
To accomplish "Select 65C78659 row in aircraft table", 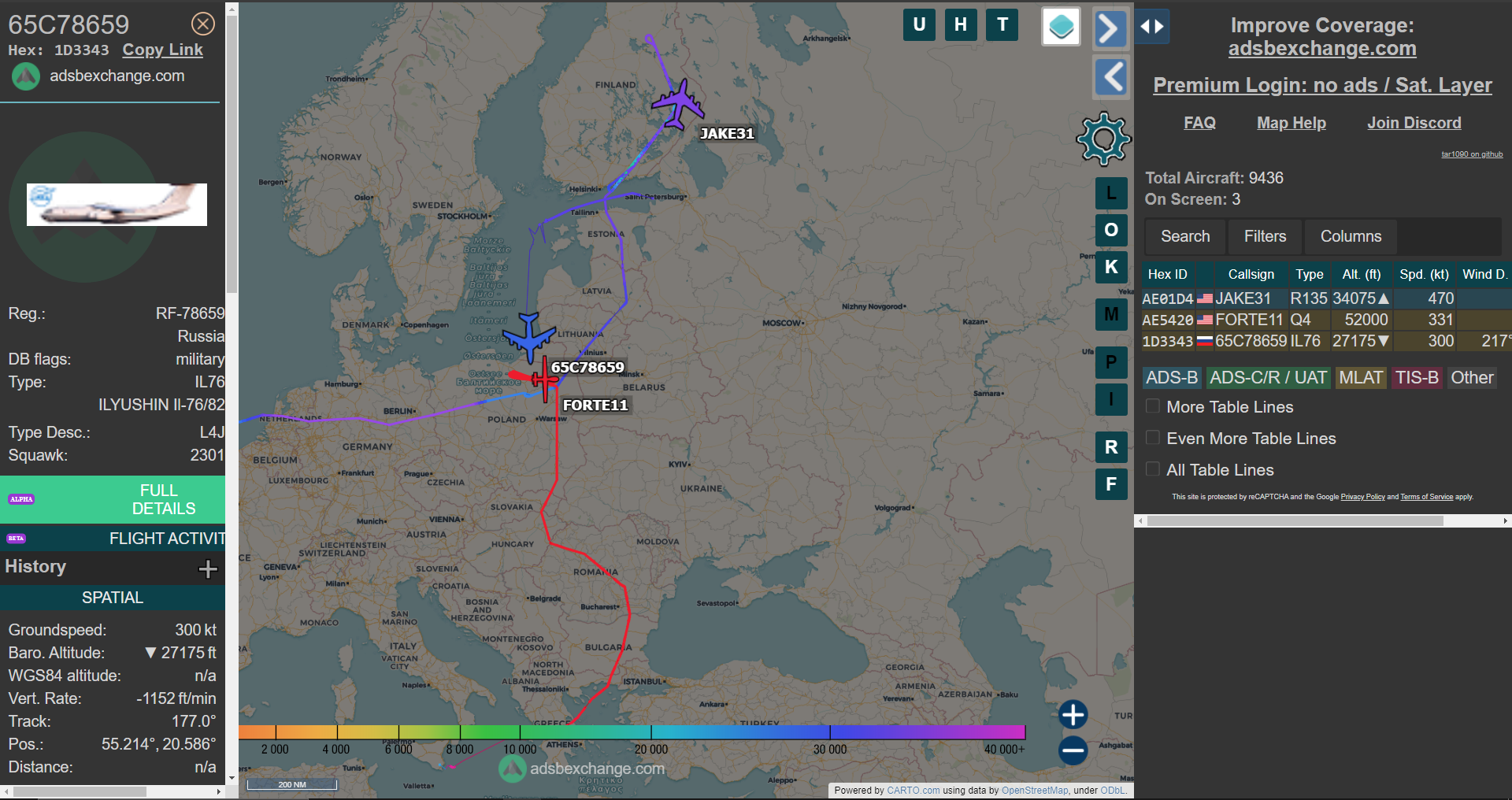I will point(1326,341).
